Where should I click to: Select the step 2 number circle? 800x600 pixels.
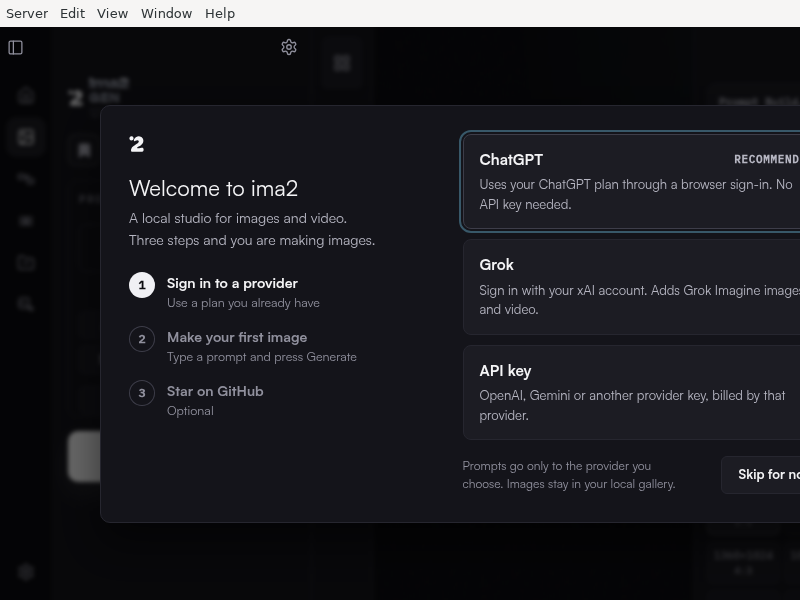tap(142, 339)
